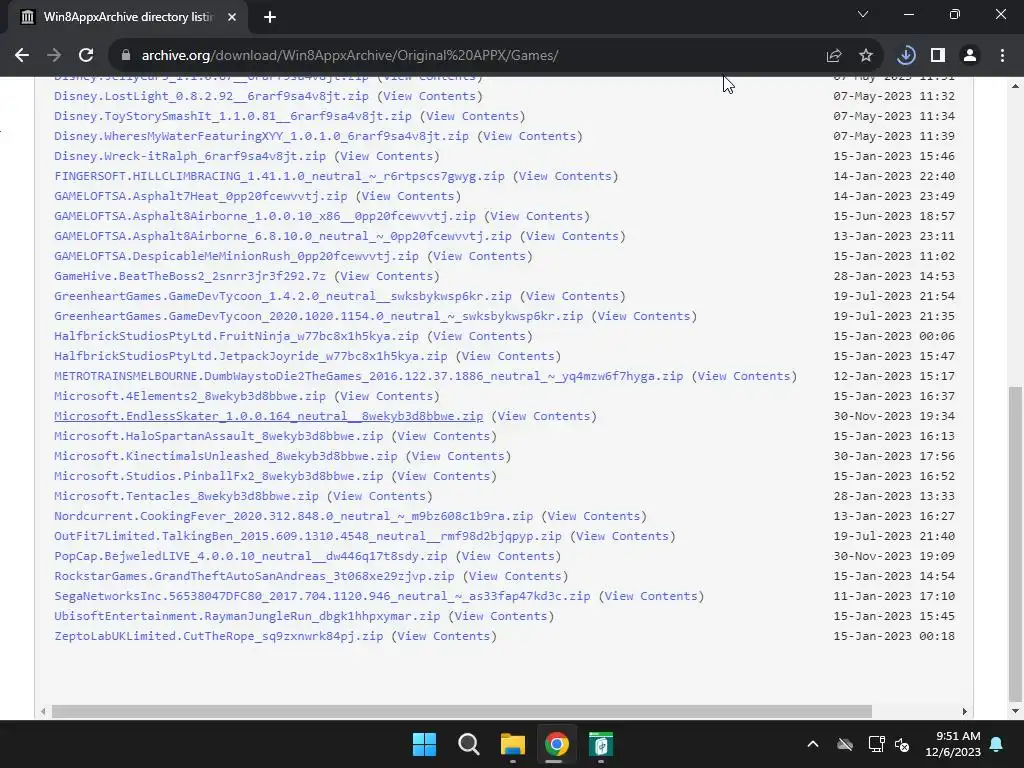View Contents of Disney.WheresMyWater zip

(x=530, y=136)
